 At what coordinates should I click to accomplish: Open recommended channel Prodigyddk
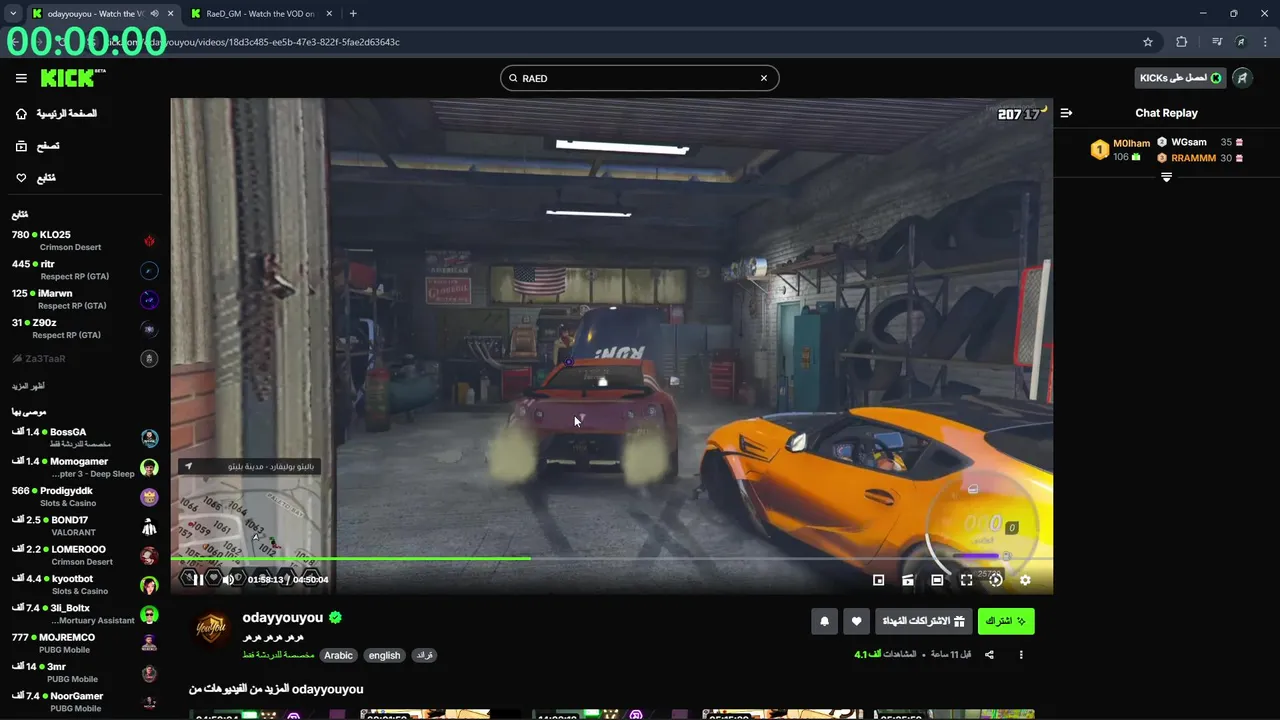85,497
